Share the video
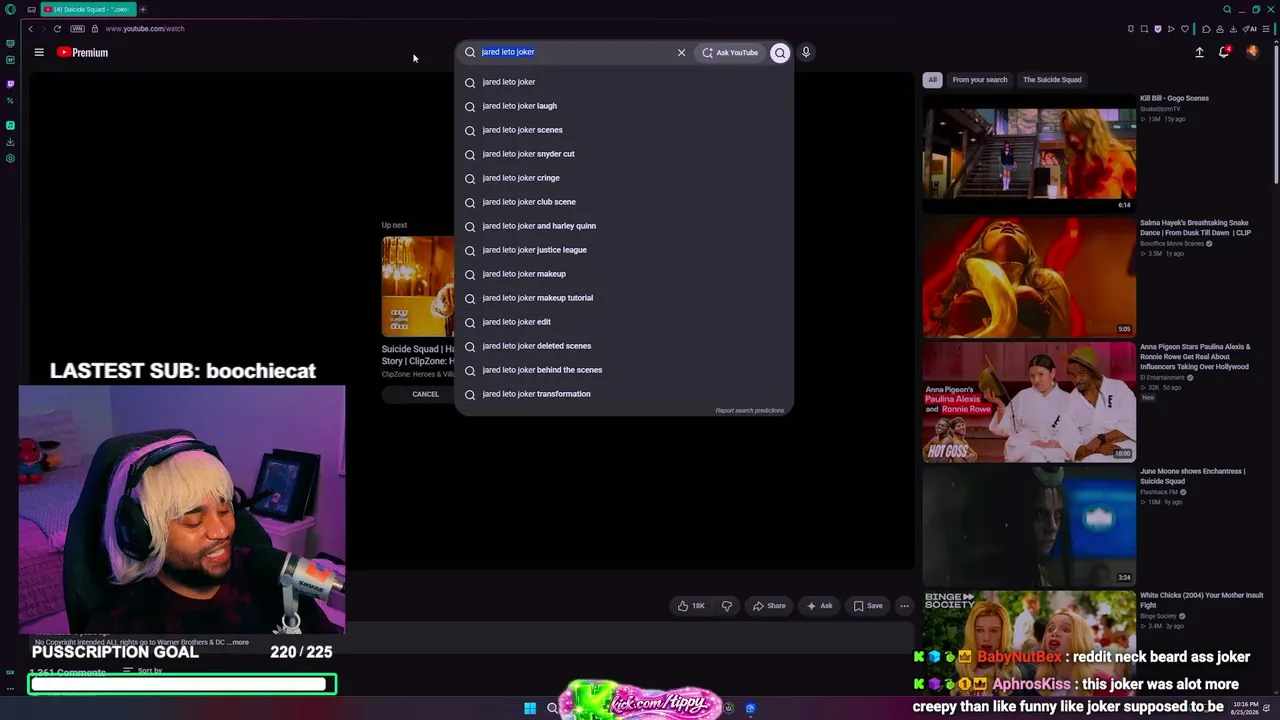Viewport: 1280px width, 720px height. tap(769, 606)
